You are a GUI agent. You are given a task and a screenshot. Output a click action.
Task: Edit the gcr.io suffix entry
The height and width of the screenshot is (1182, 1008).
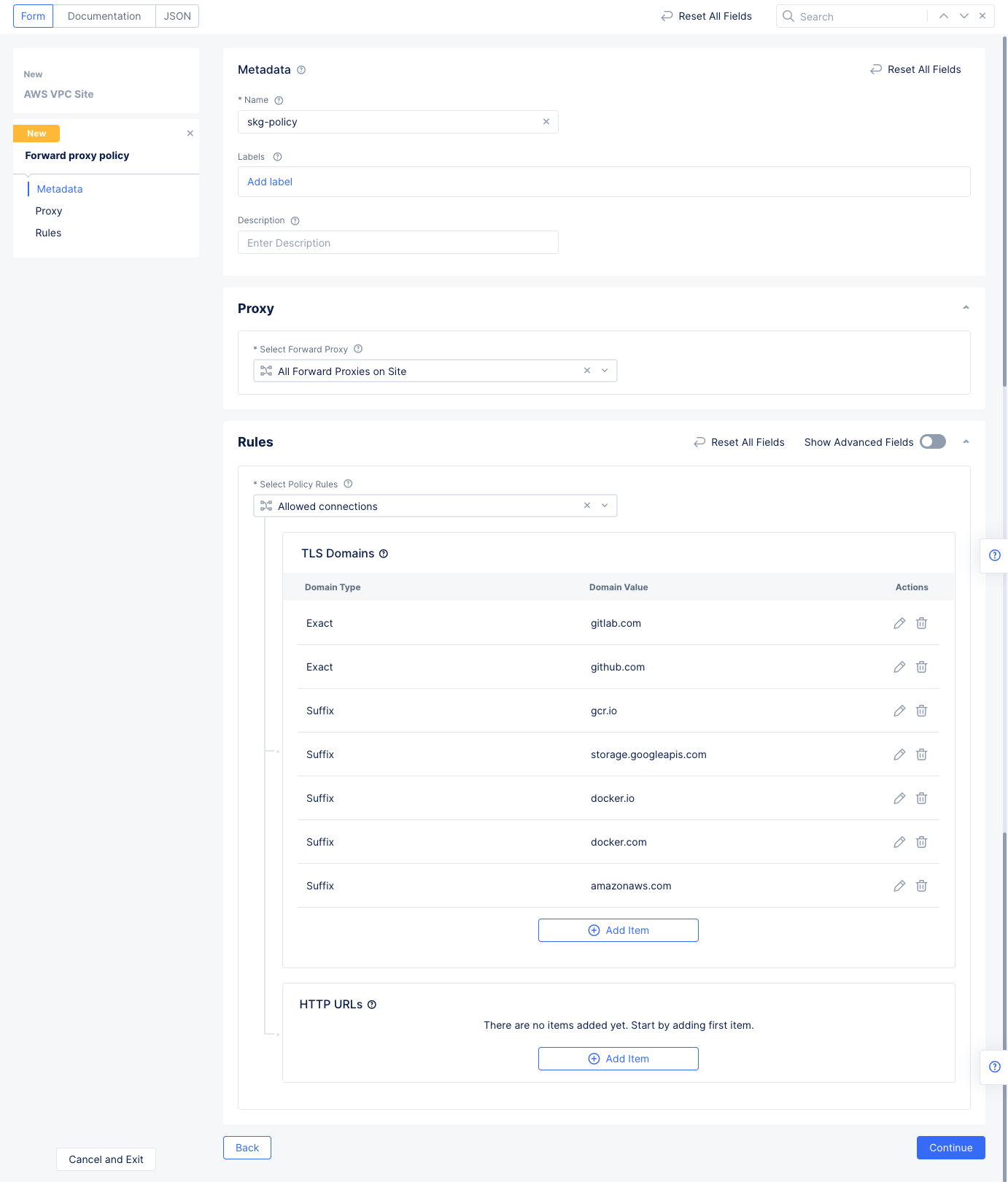[899, 711]
